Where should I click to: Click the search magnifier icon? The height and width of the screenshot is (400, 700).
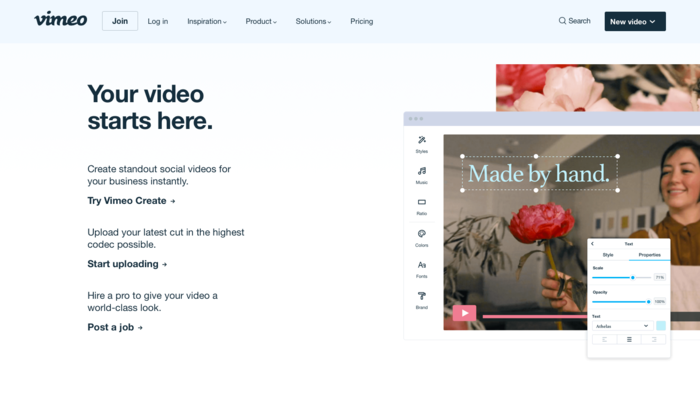pyautogui.click(x=562, y=21)
